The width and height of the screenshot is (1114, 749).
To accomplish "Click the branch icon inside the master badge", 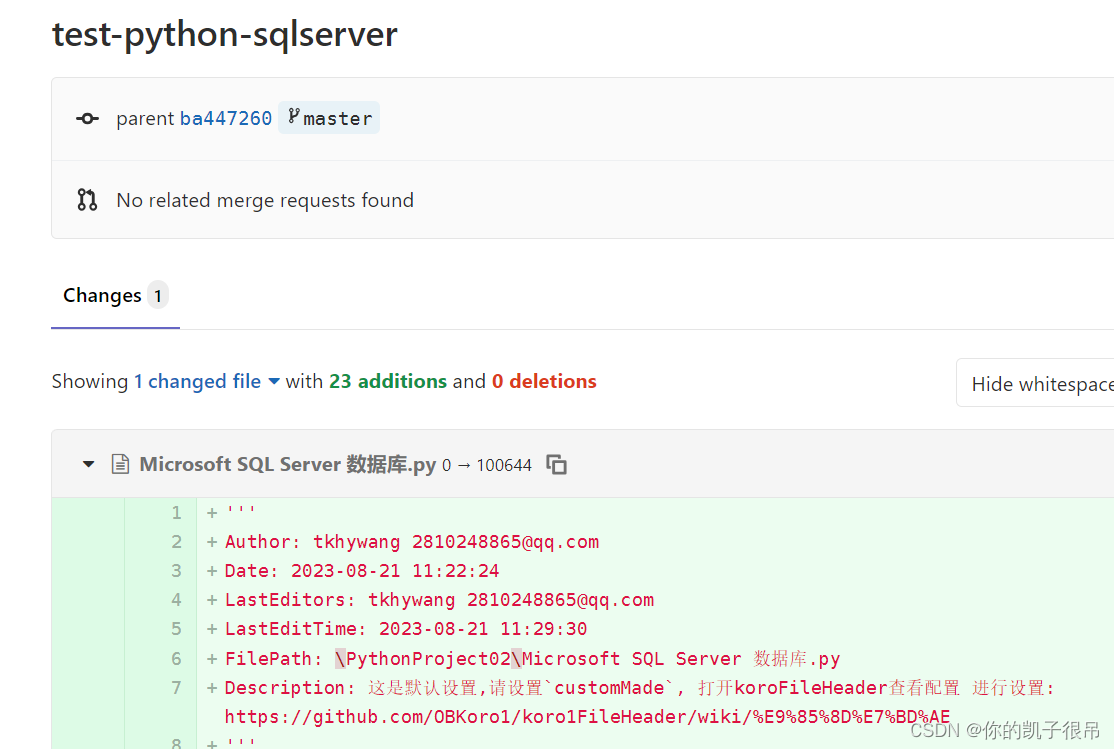I will pyautogui.click(x=295, y=117).
